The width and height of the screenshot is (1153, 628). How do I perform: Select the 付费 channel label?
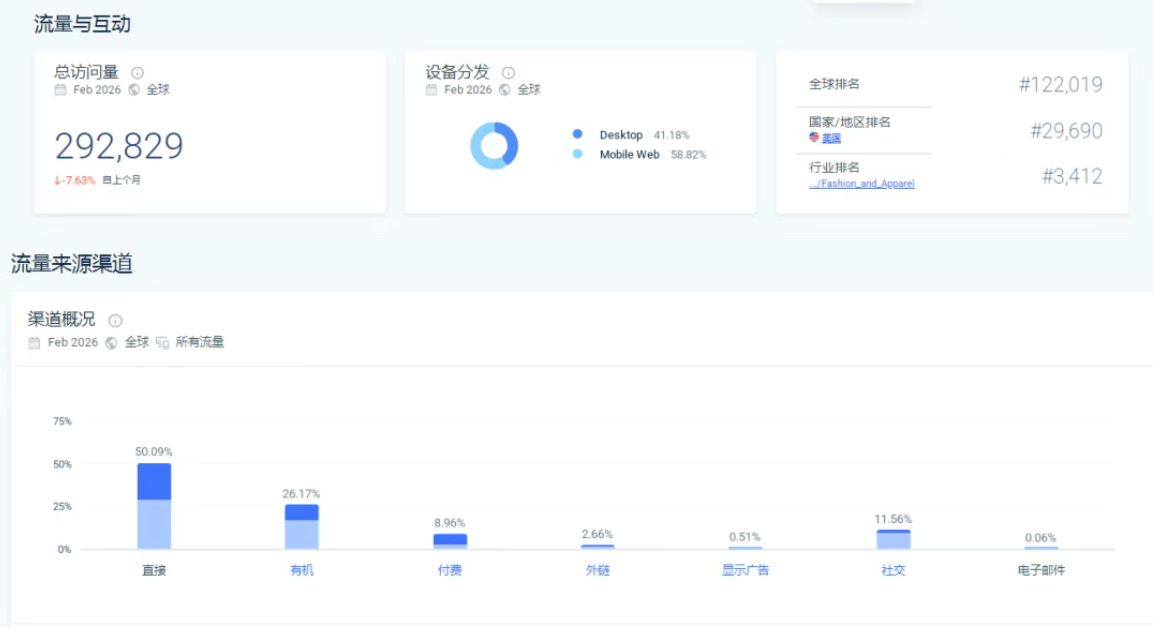point(449,570)
